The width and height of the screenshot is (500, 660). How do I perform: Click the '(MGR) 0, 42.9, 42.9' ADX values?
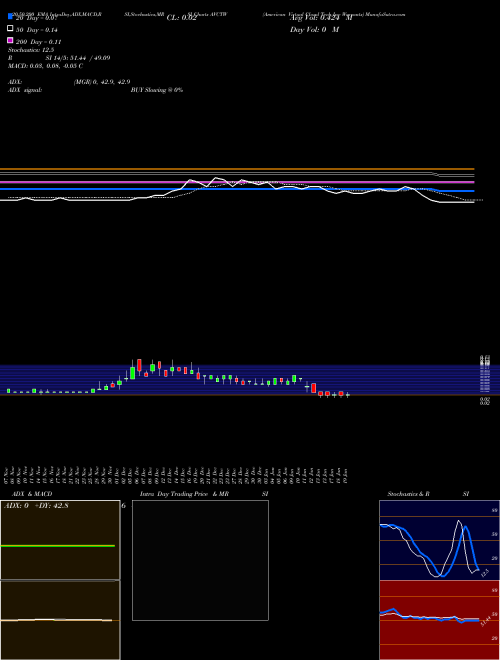pos(102,82)
